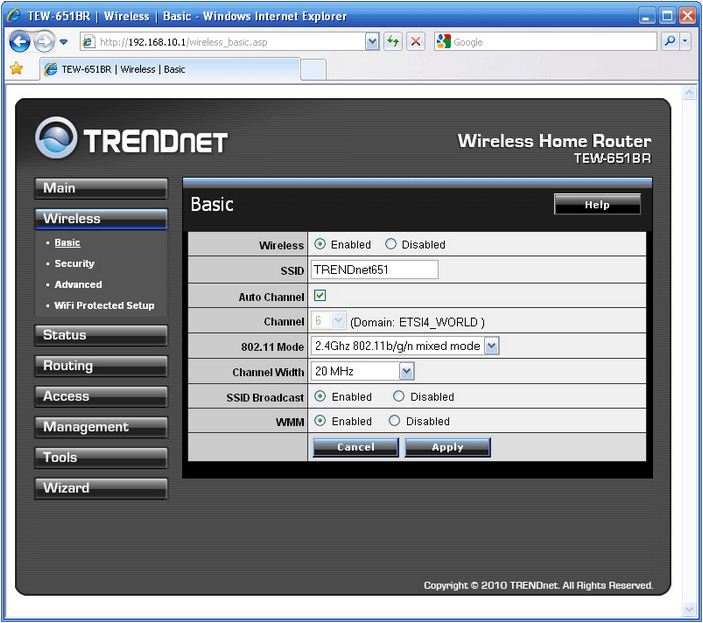Viewport: 703px width, 623px height.
Task: Click the Favorites star icon
Action: [x=16, y=69]
